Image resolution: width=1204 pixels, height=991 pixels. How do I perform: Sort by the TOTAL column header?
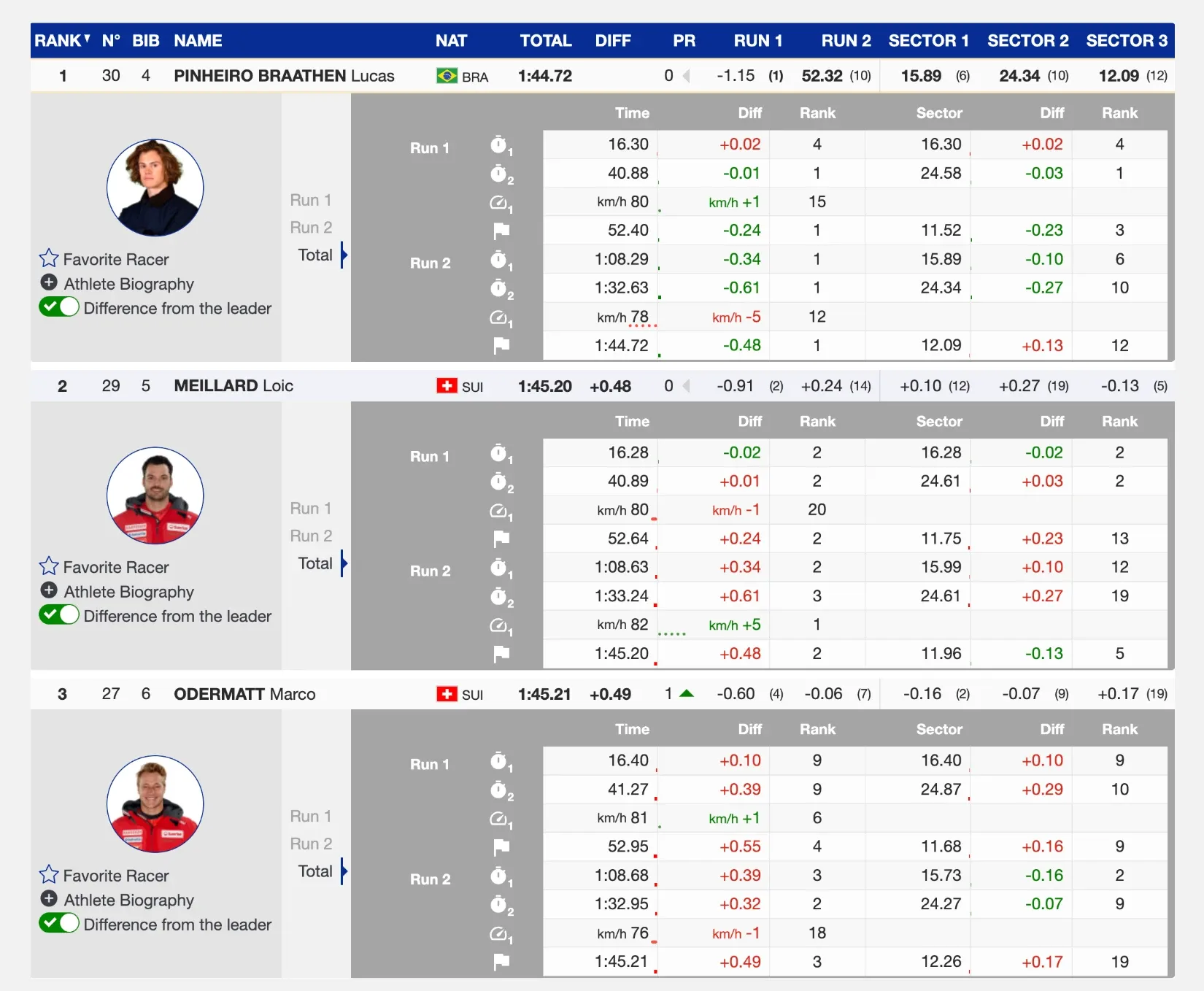[x=546, y=41]
